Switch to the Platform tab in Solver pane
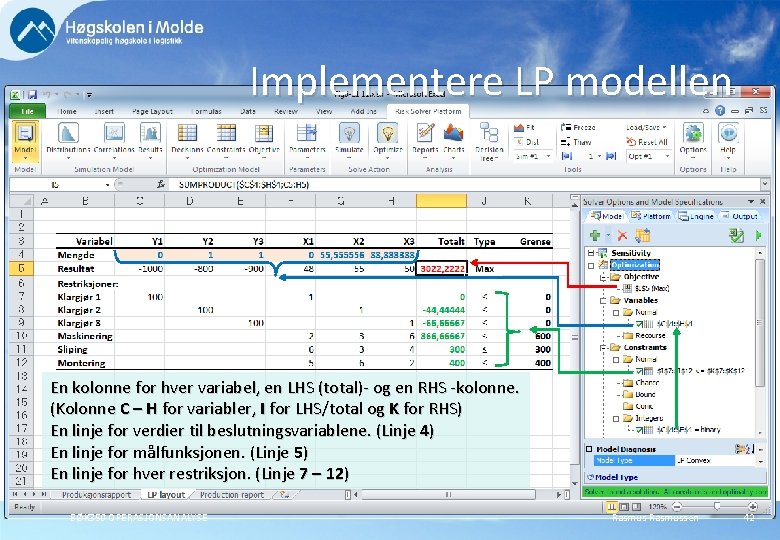Viewport: 780px width, 540px height. [651, 216]
